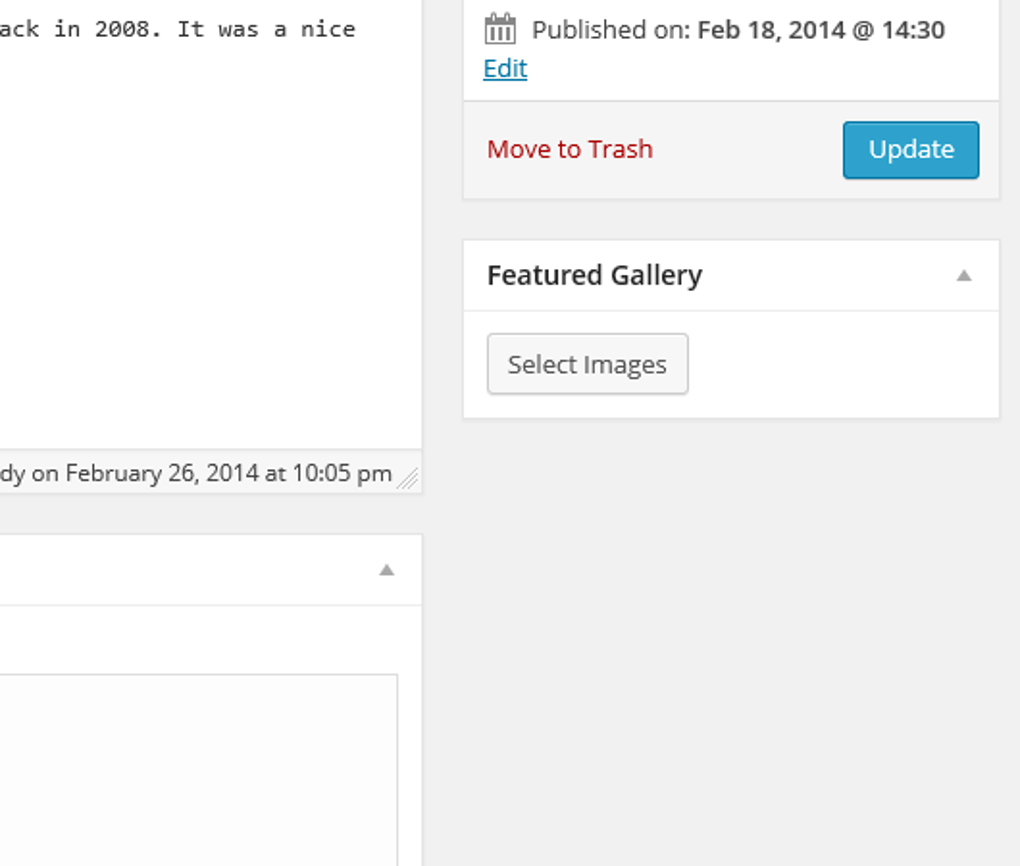Select the collapse triangle on Featured Gallery
The image size is (1020, 866).
click(x=963, y=274)
